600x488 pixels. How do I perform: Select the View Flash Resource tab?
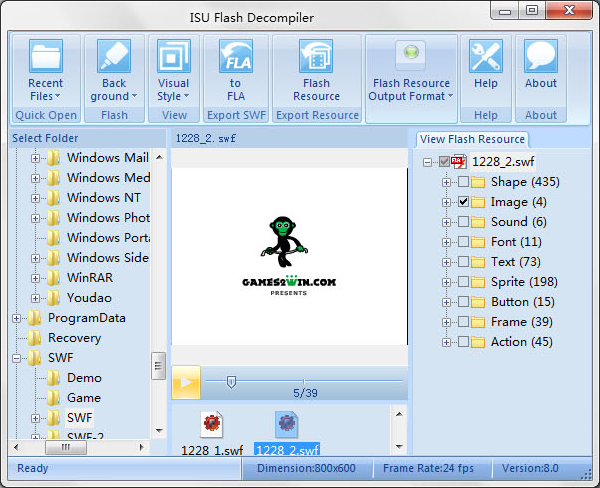(x=472, y=139)
